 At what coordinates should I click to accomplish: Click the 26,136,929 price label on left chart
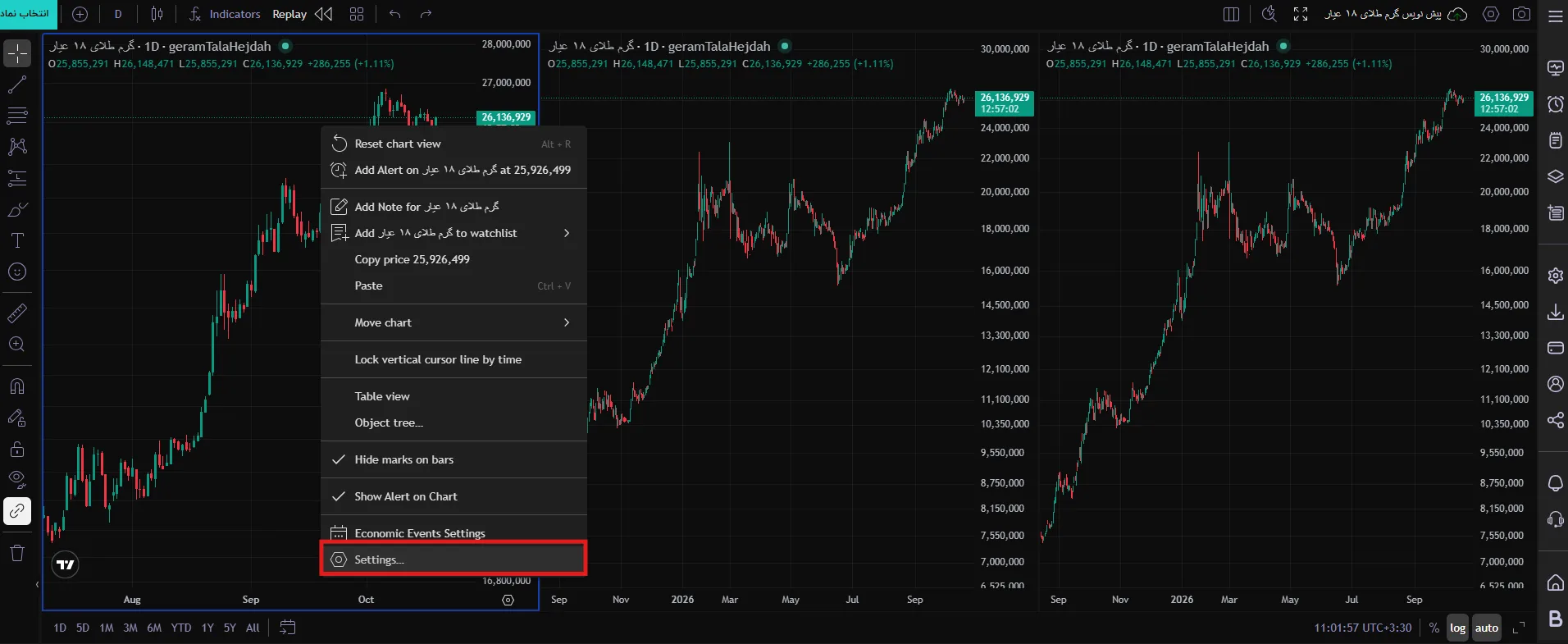point(506,117)
